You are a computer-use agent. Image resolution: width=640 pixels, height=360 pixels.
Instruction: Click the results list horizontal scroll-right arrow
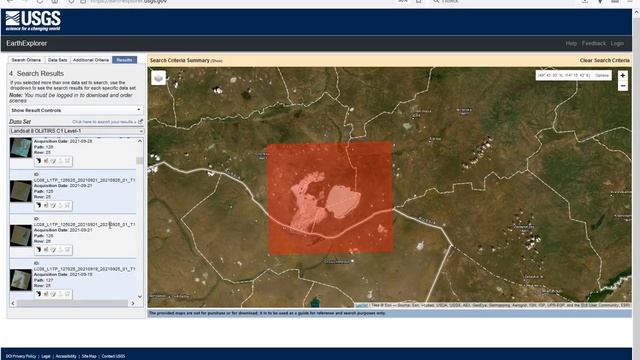coord(133,303)
